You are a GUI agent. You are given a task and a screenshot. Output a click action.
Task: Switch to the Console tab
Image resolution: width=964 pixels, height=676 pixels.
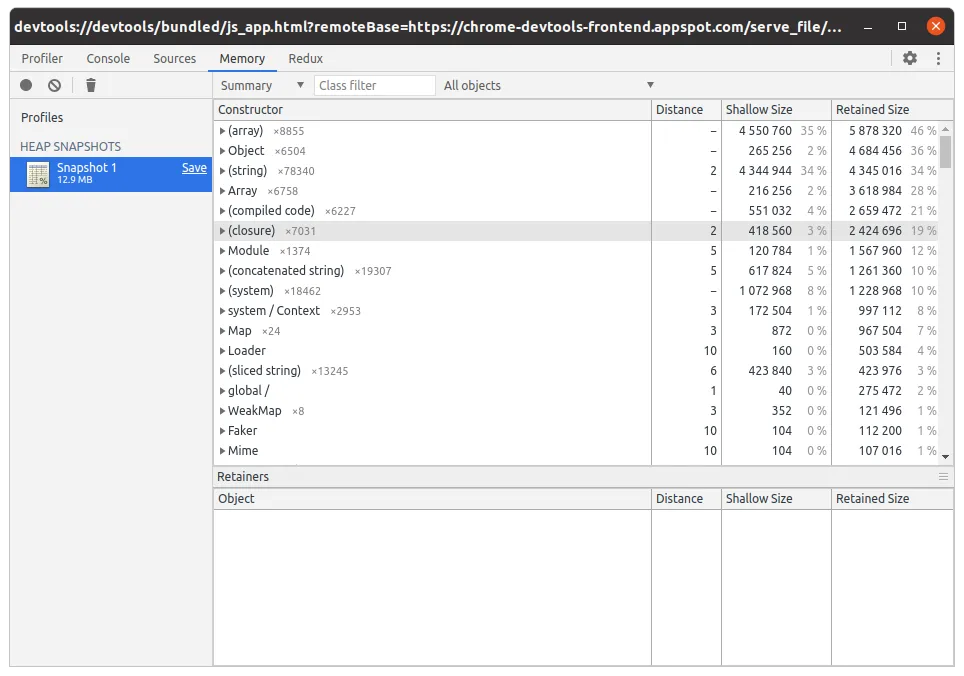tap(108, 58)
